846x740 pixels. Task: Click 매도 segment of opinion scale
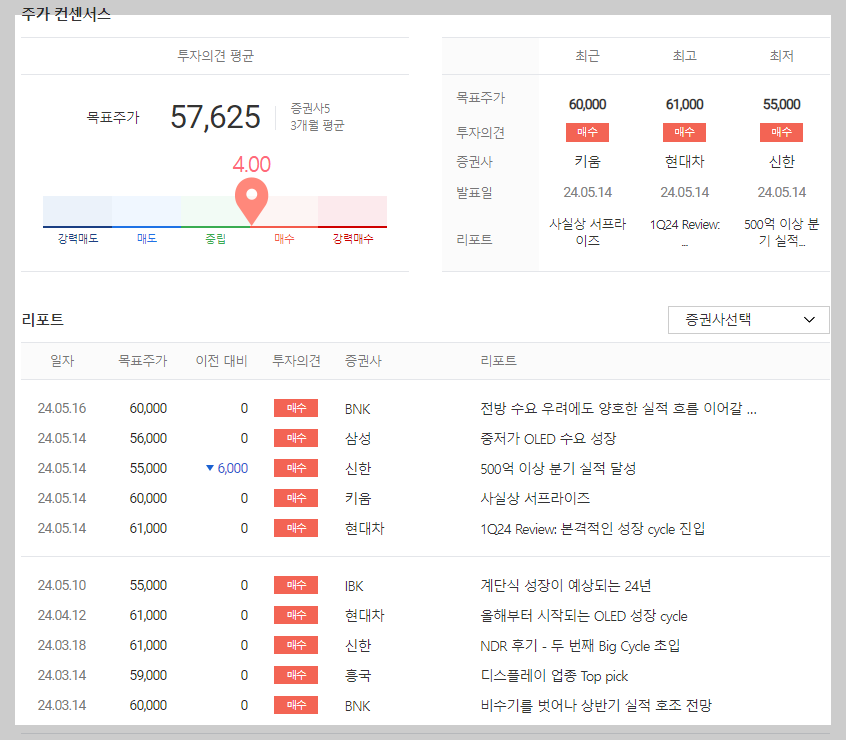point(147,211)
